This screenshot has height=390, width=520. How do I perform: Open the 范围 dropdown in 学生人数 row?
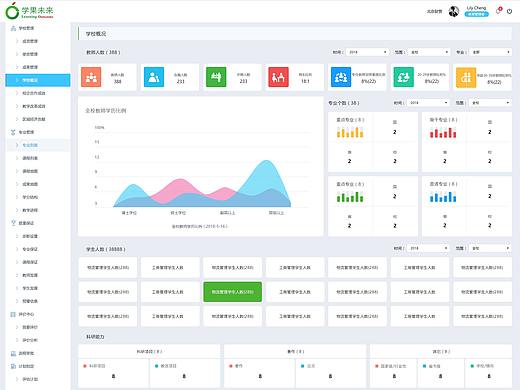pos(490,248)
